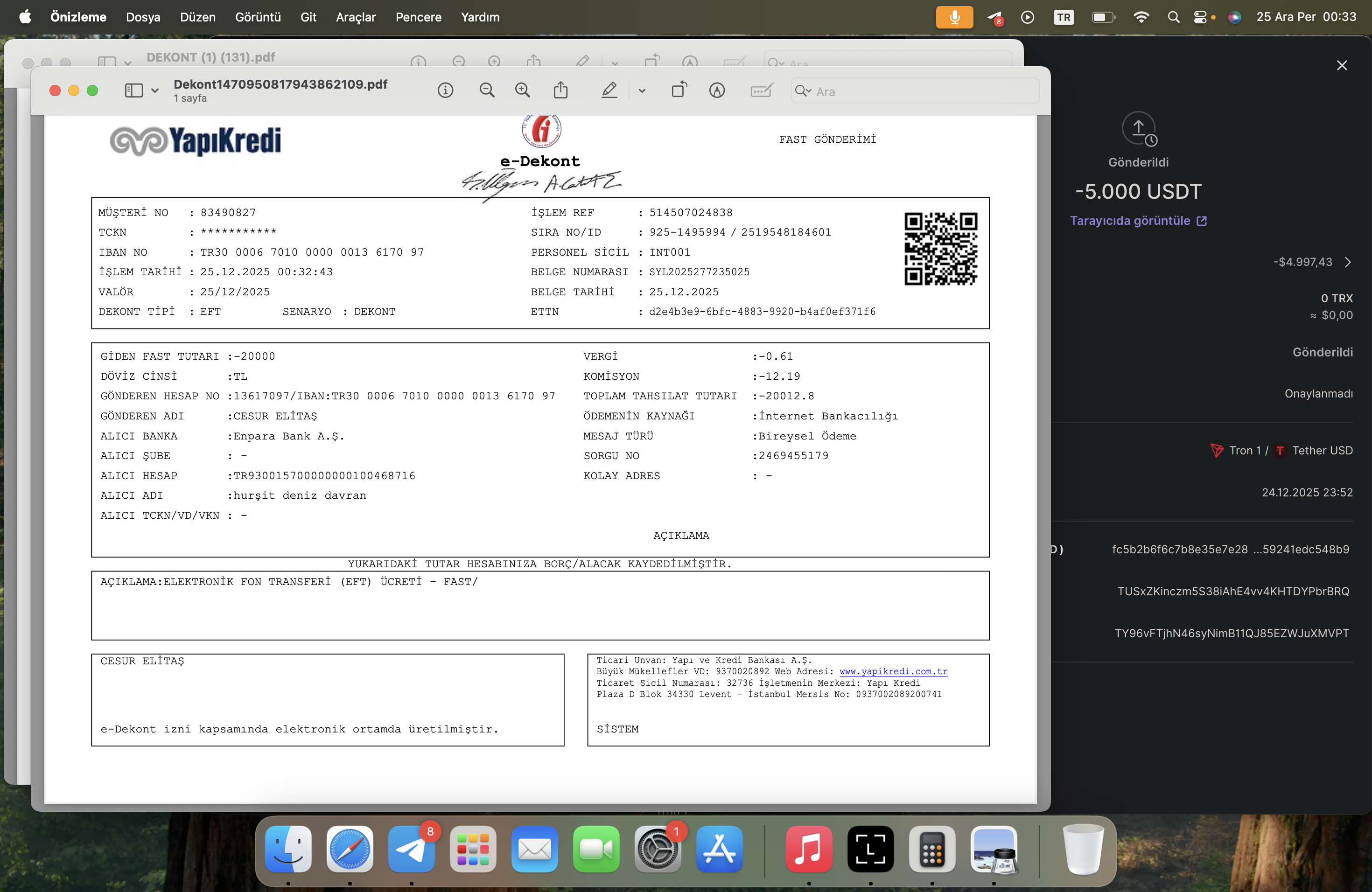
Task: Open Finder from the Dock
Action: tap(288, 850)
